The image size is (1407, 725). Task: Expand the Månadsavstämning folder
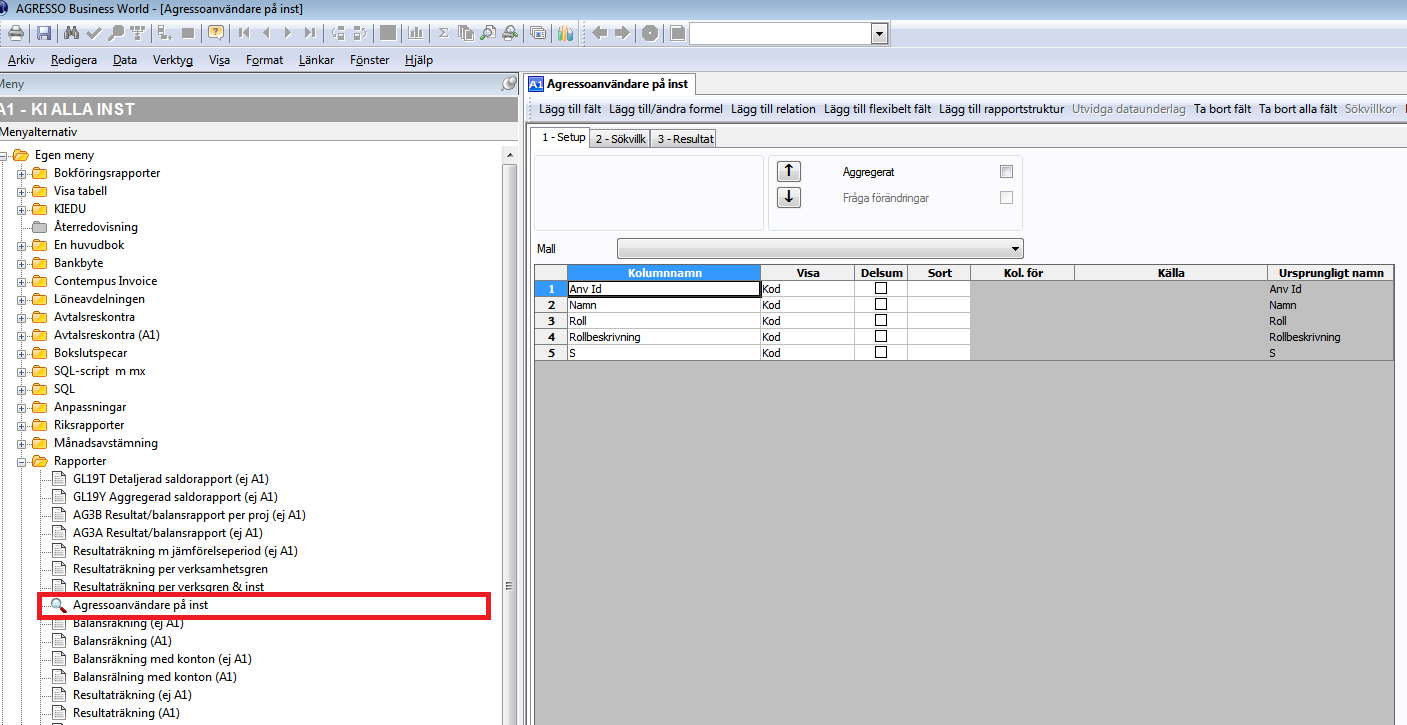22,443
